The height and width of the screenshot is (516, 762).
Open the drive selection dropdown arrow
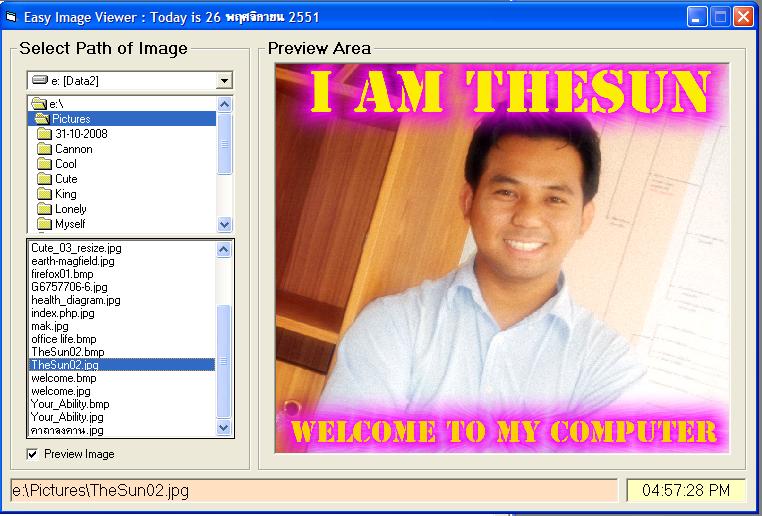click(224, 81)
